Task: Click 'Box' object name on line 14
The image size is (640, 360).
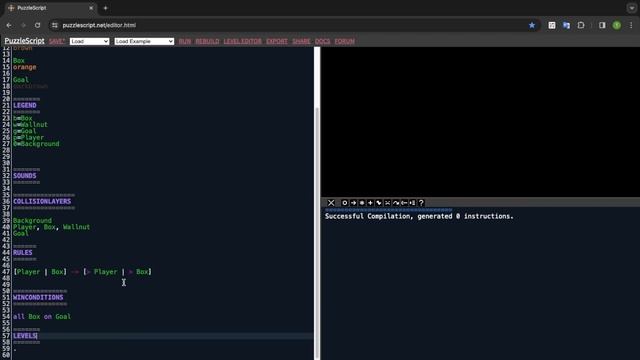Action: point(19,61)
